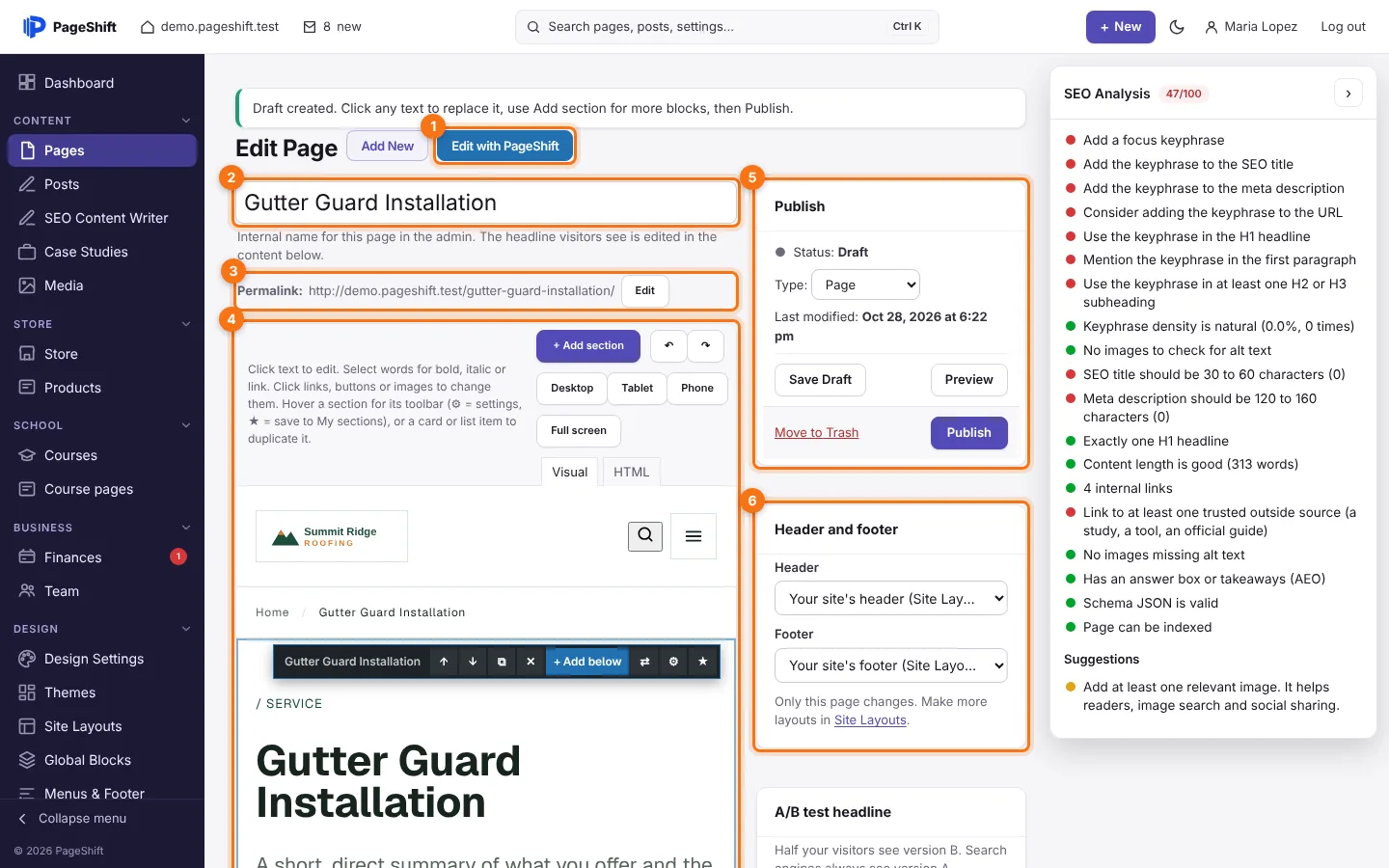Click the page title input field
Screen dimensions: 1389x868
486,203
